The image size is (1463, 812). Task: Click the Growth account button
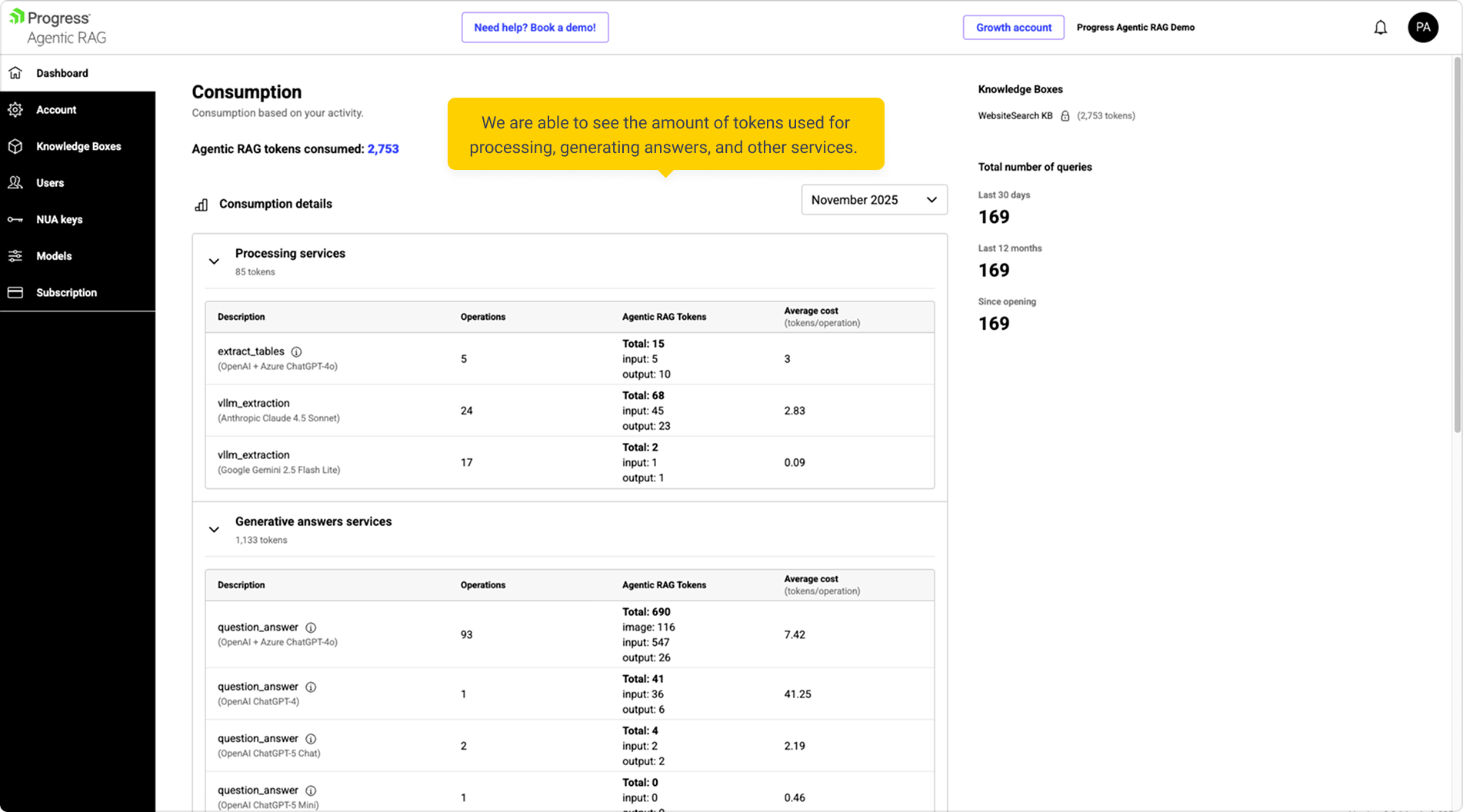tap(1013, 28)
